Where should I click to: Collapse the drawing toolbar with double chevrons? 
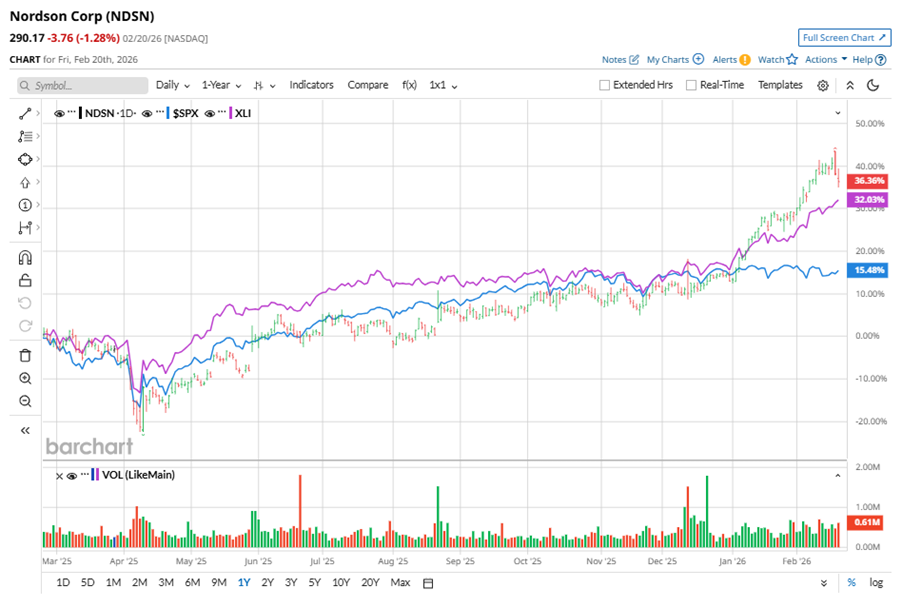click(x=23, y=430)
